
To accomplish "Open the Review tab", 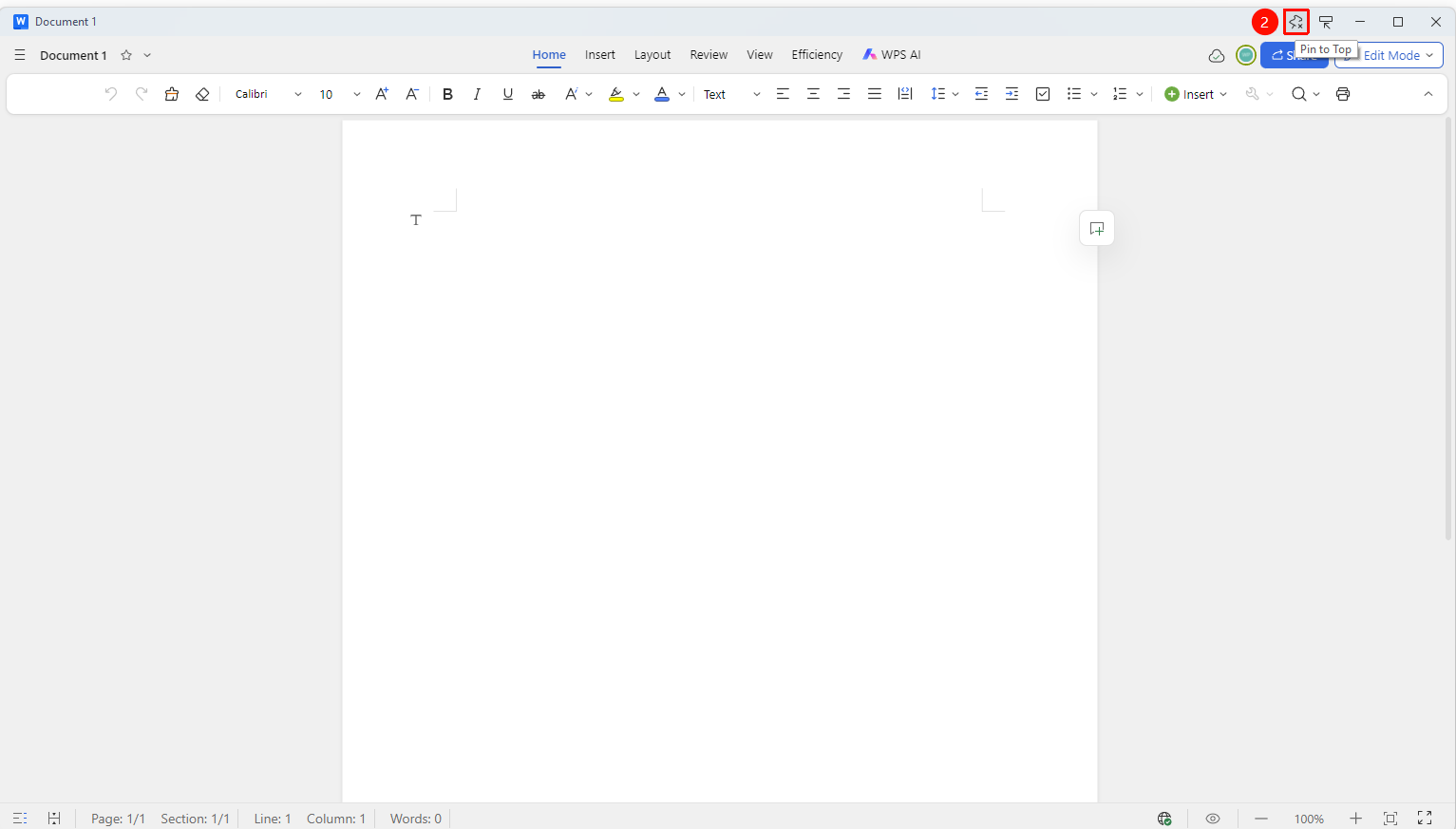I will point(709,55).
